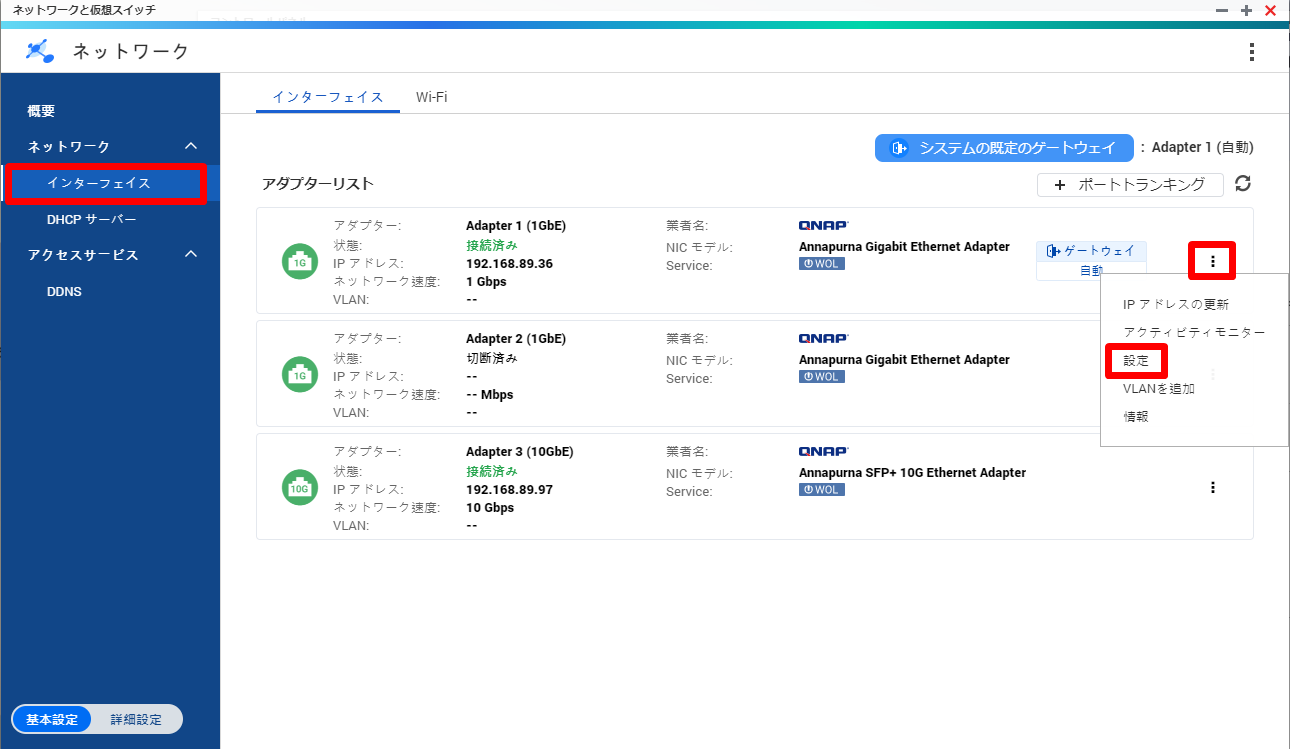Minimize the ネットワークと仮想スイッチ window

coord(1222,10)
